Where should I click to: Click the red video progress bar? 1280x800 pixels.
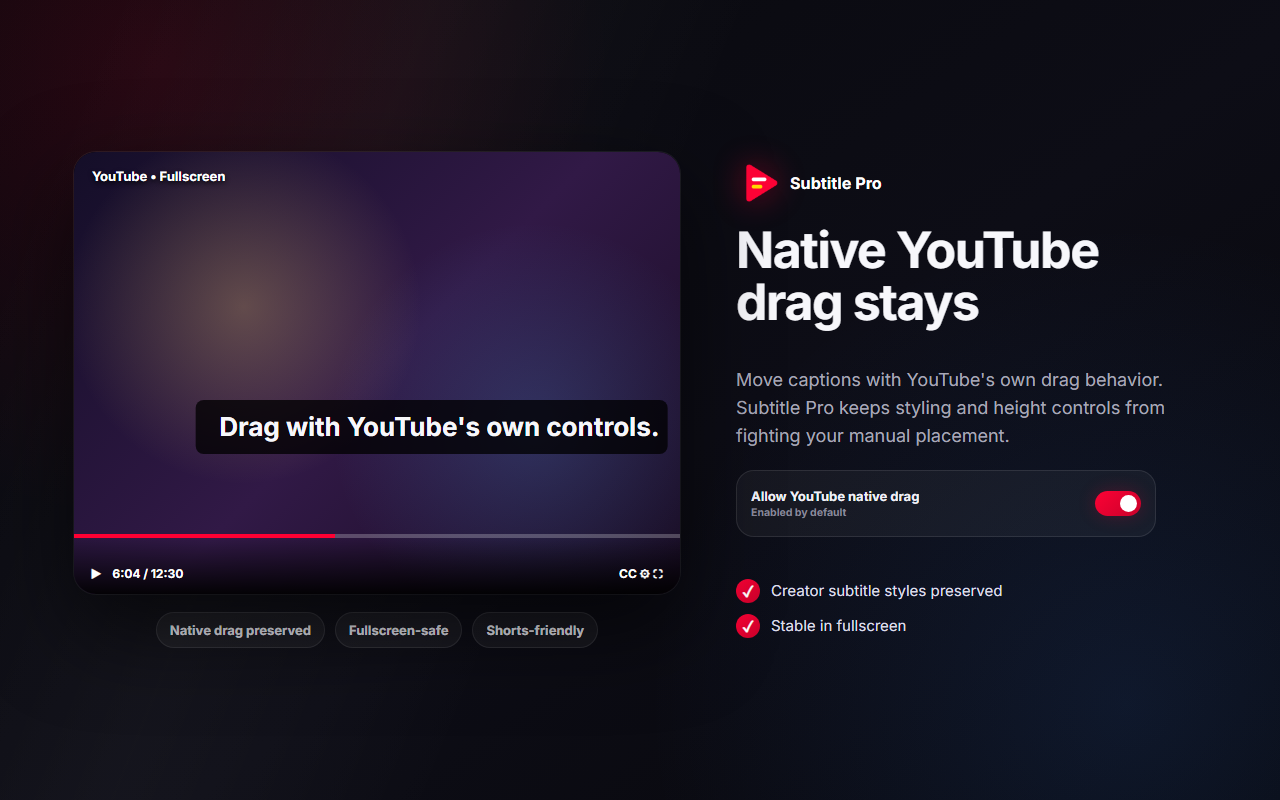pos(205,536)
